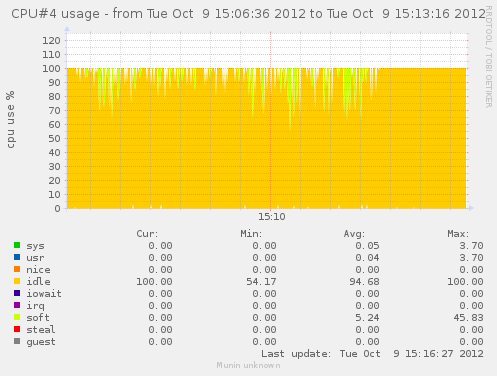Click the Avg: column header
The height and width of the screenshot is (376, 497).
tap(354, 234)
